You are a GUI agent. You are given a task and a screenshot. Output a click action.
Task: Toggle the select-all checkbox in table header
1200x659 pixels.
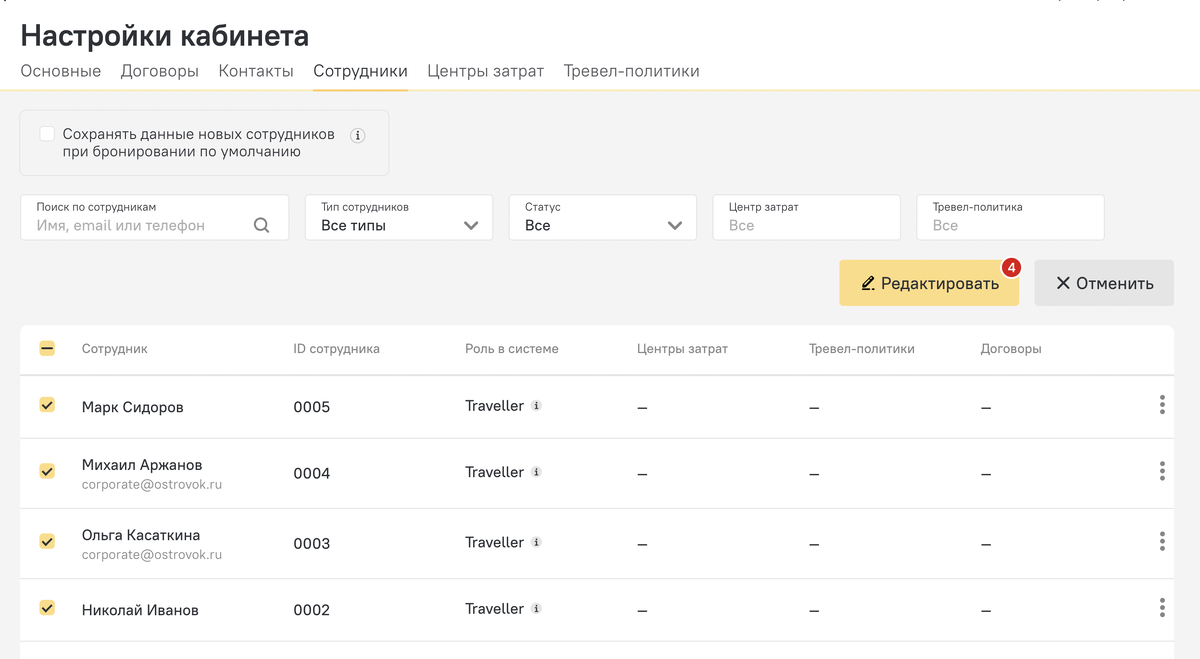[x=47, y=349]
